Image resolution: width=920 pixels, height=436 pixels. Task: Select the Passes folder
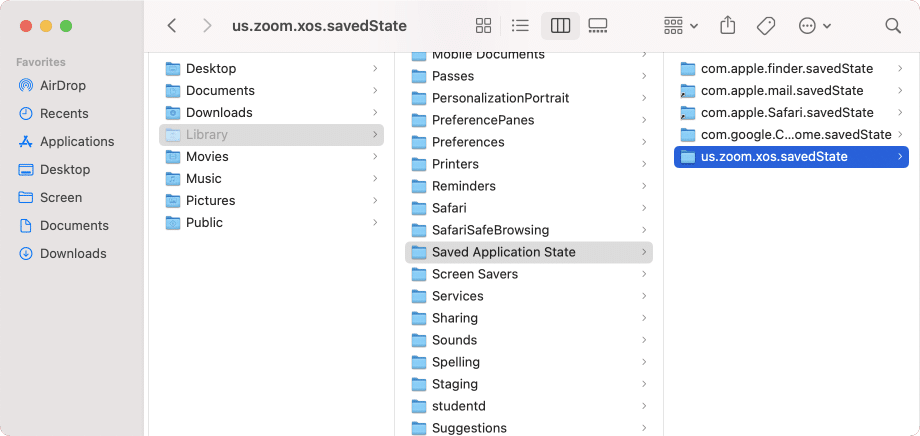point(529,76)
